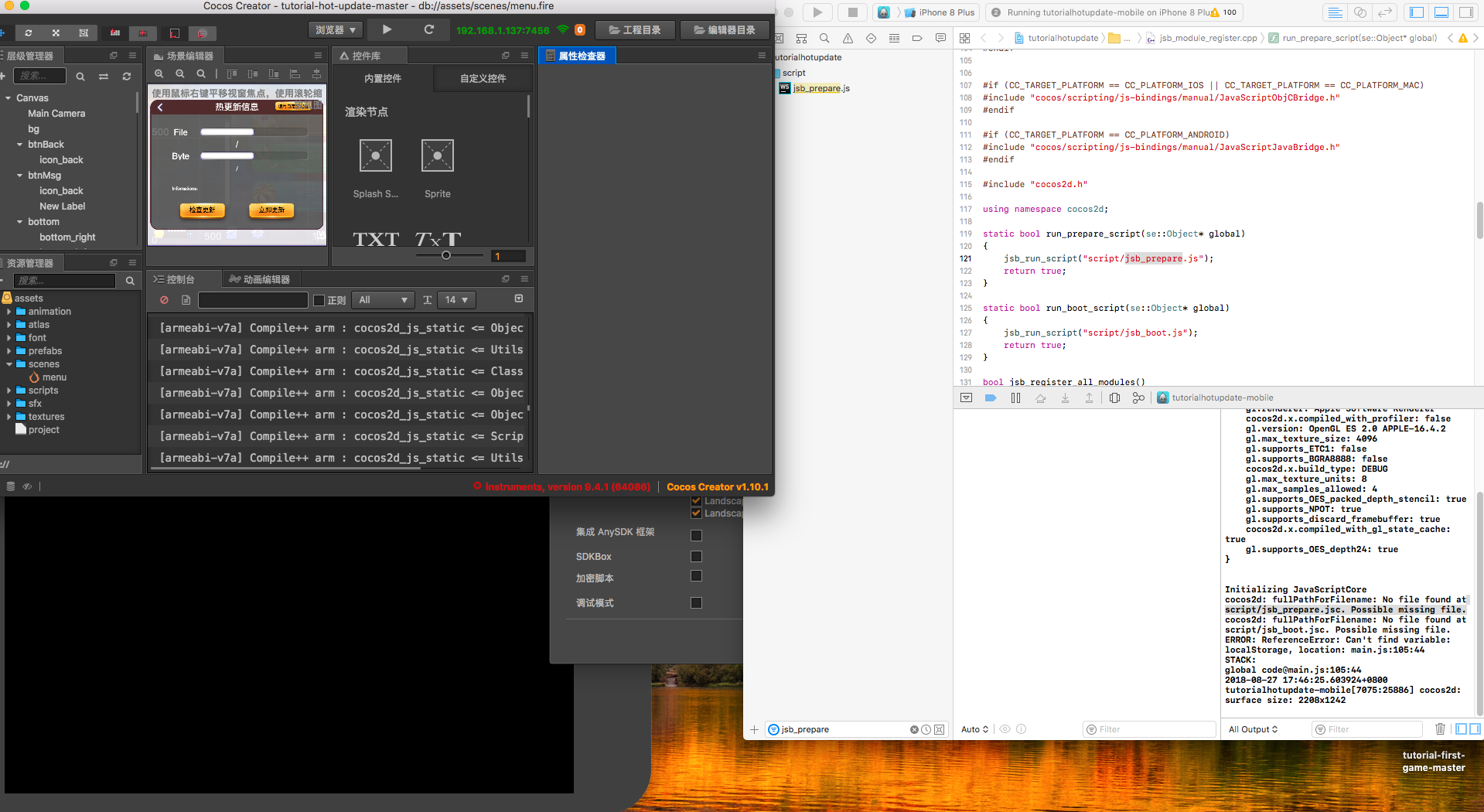Viewport: 1484px width, 812px height.
Task: Collapse the btnBack node
Action: pyautogui.click(x=19, y=145)
